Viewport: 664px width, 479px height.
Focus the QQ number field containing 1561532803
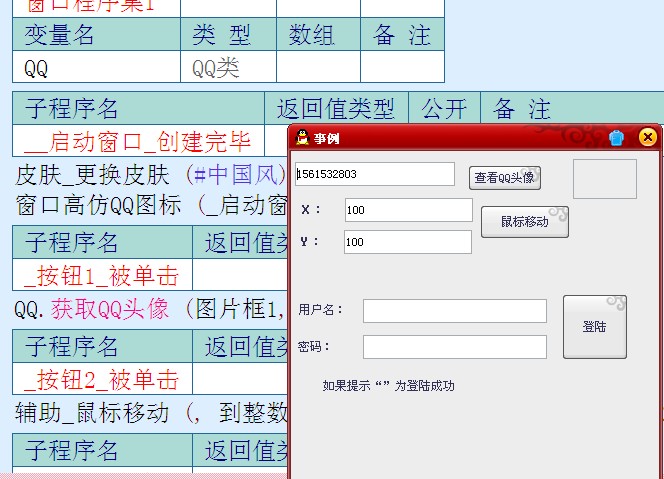pyautogui.click(x=375, y=174)
